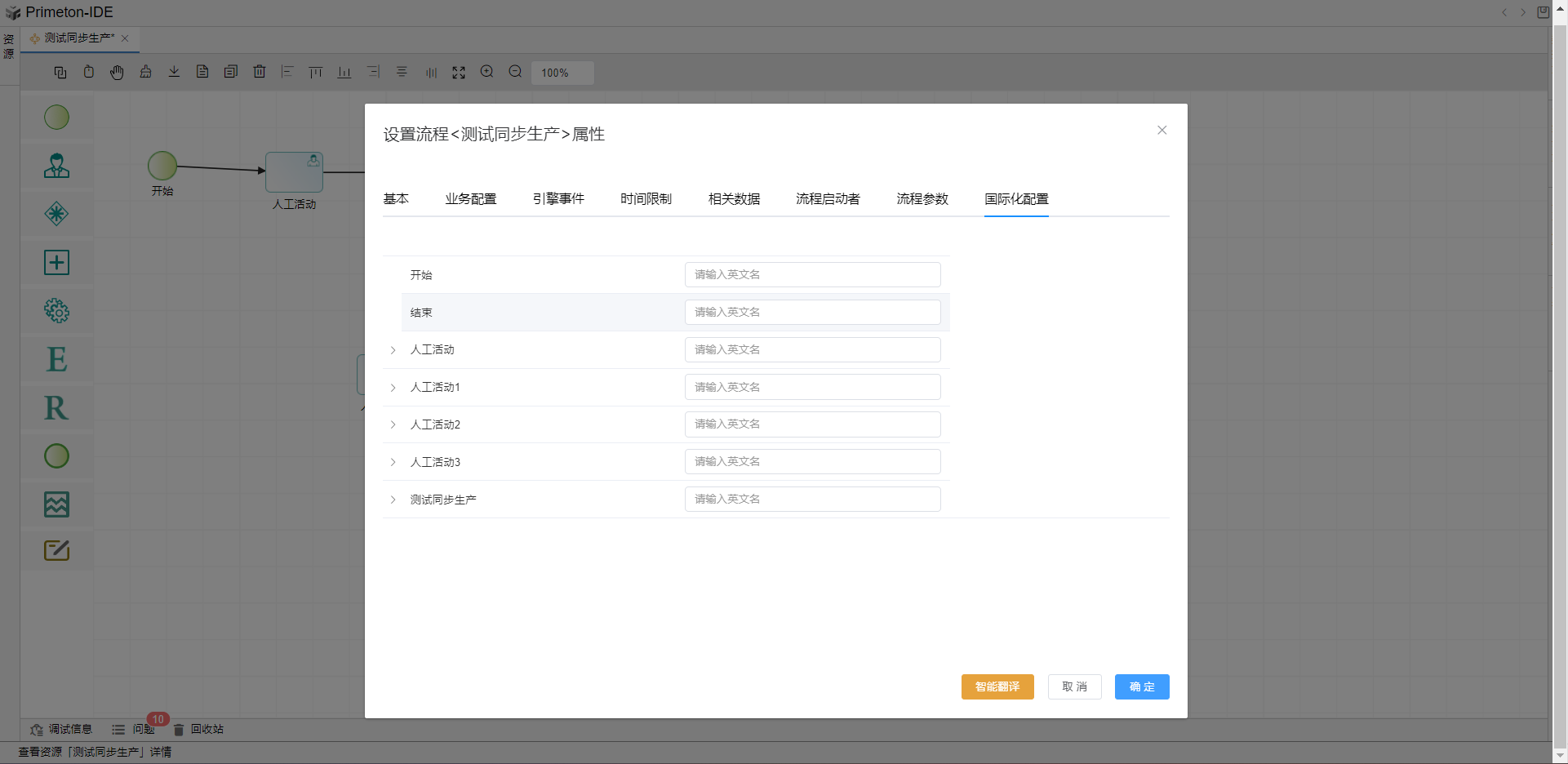Switch to the 基本 tab

(396, 199)
